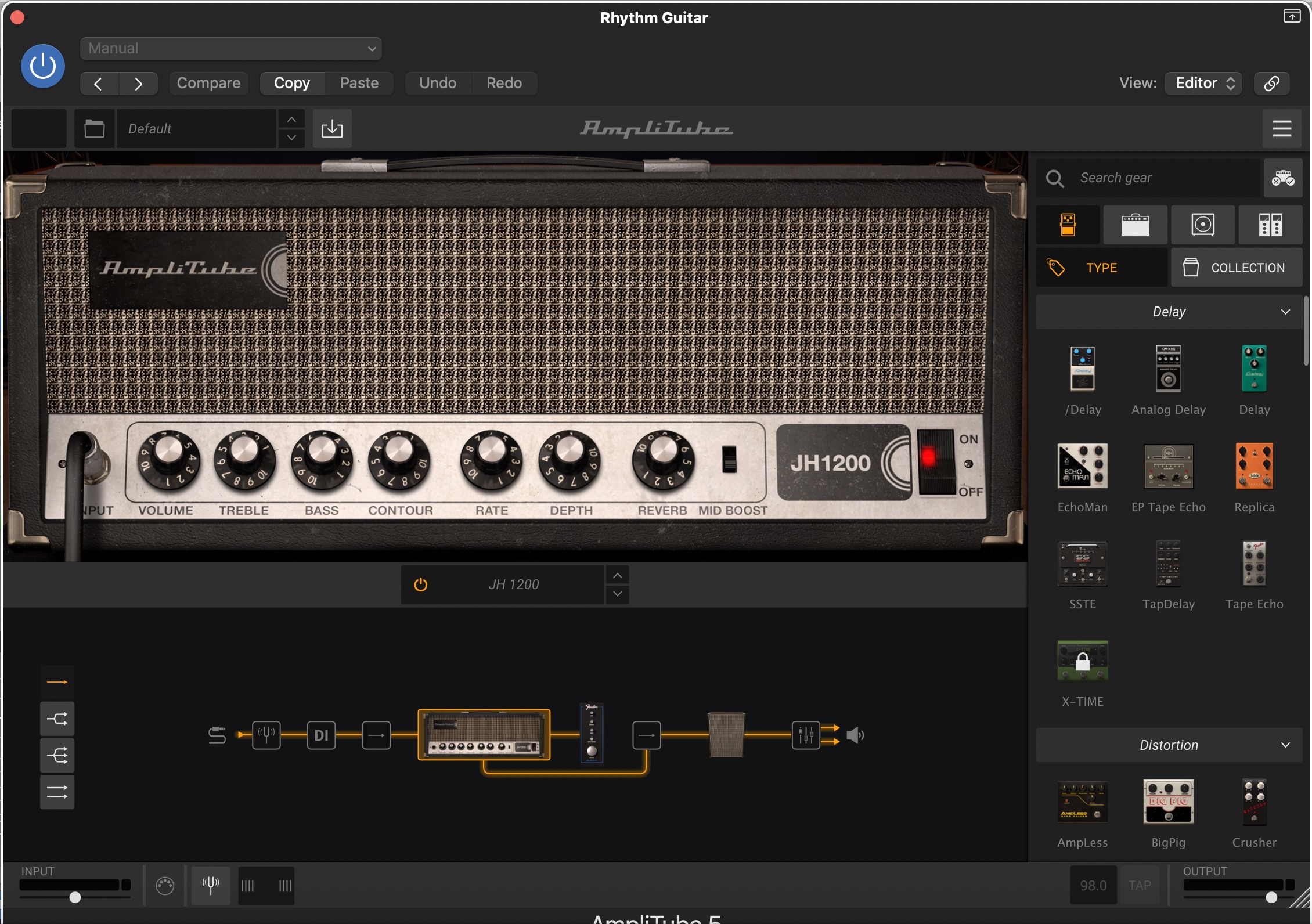
Task: Click the link chain icon
Action: tap(1272, 84)
